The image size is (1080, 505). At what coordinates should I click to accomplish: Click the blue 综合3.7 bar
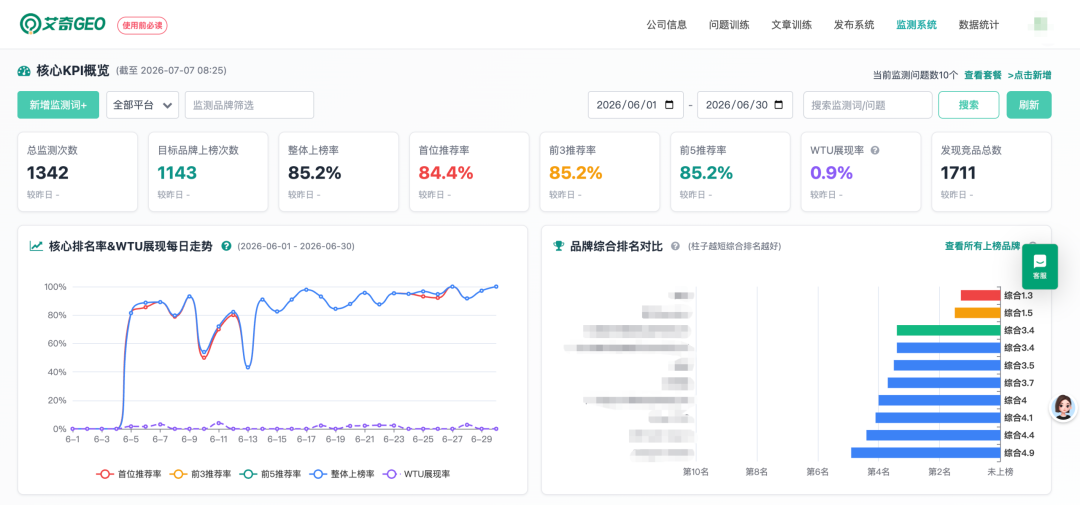point(944,382)
